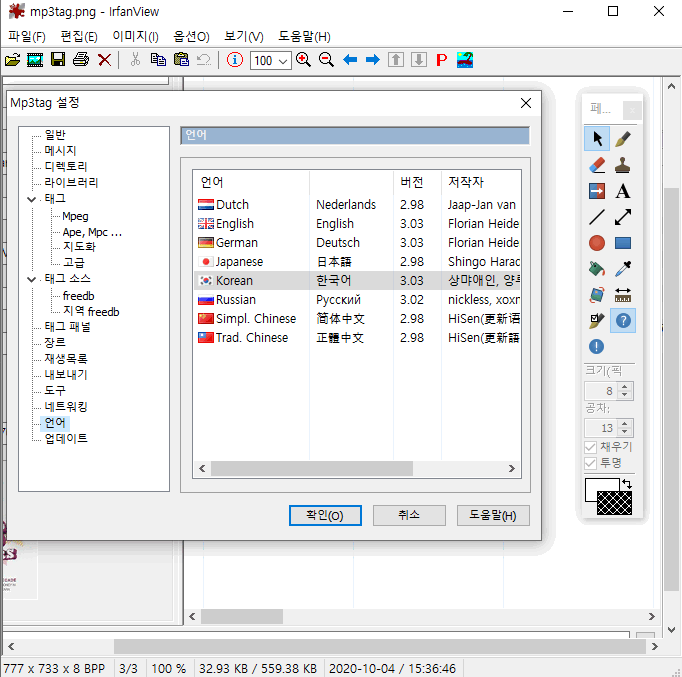Viewport: 682px width, 677px height.
Task: Open the zoom percentage 100 dropdown
Action: tap(283, 60)
